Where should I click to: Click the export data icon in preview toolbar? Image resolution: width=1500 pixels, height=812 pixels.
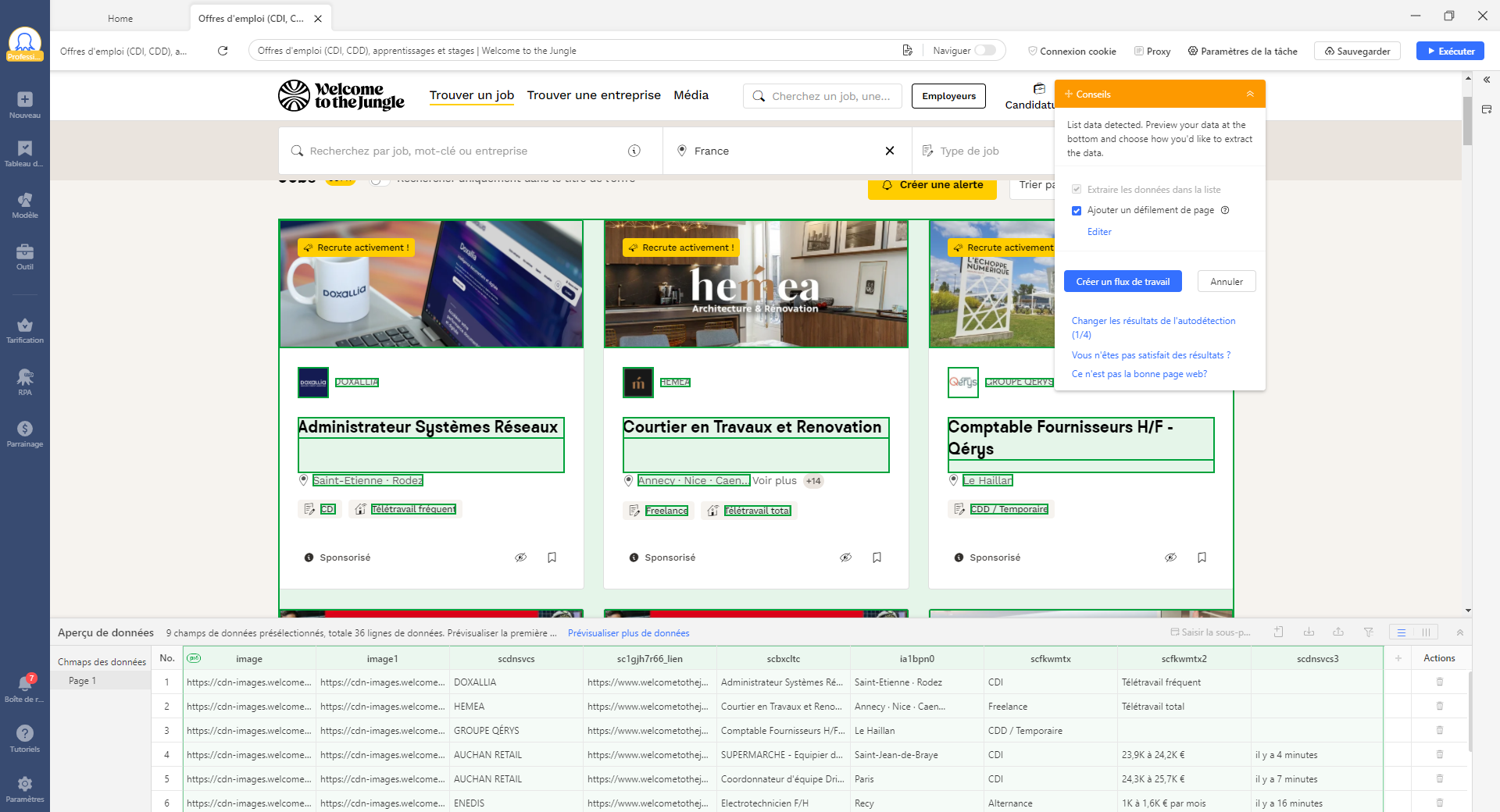pyautogui.click(x=1338, y=632)
